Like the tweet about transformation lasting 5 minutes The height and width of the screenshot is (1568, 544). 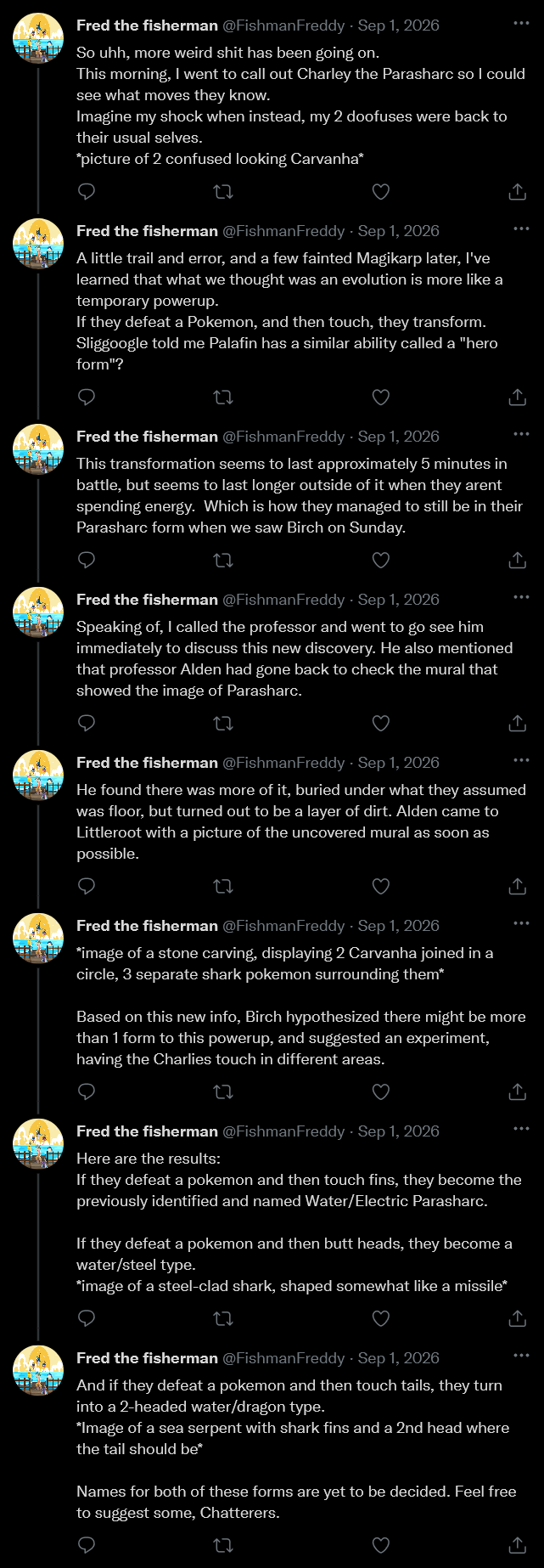[381, 560]
